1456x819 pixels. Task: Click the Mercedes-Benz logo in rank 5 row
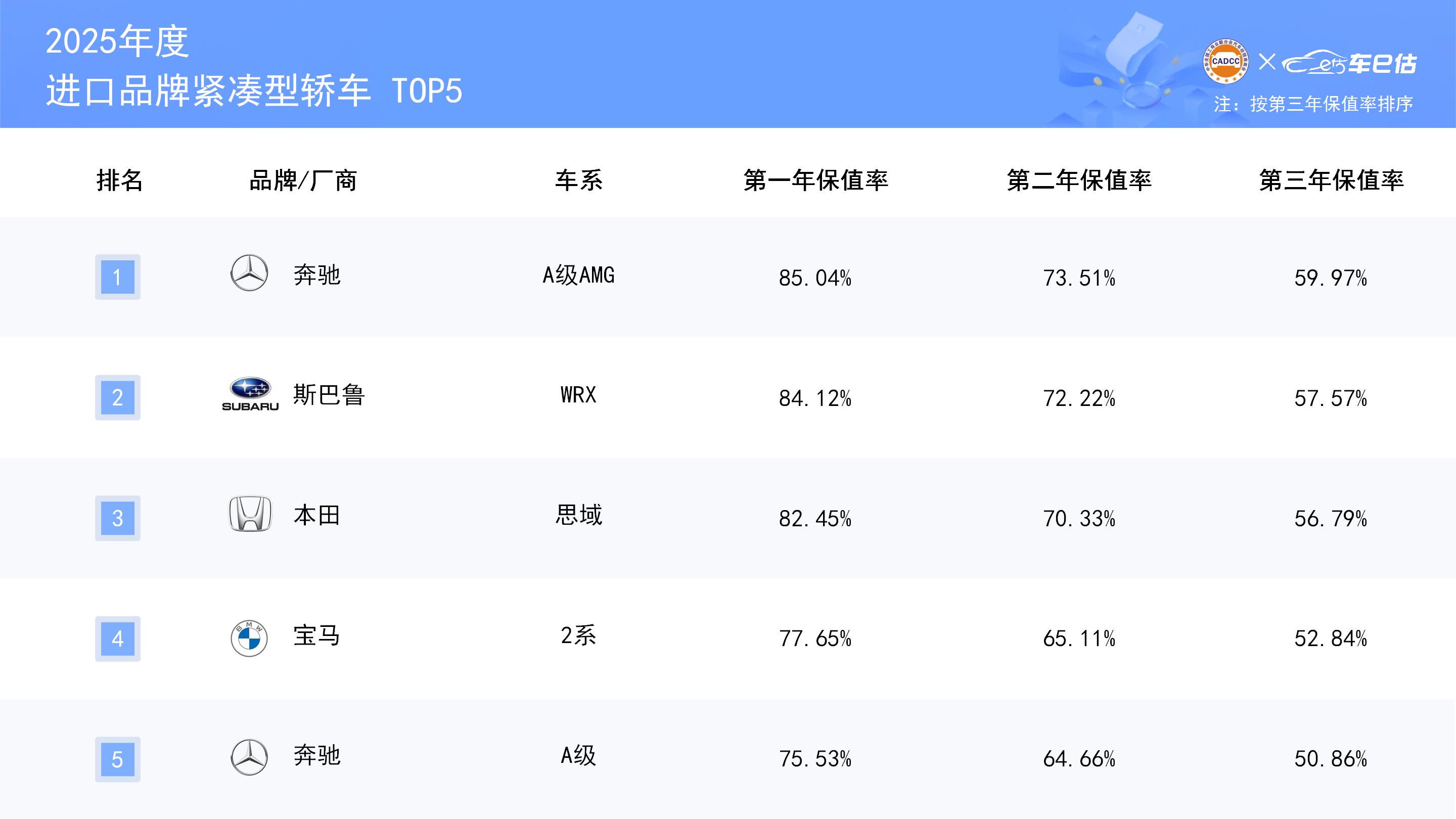(x=249, y=757)
